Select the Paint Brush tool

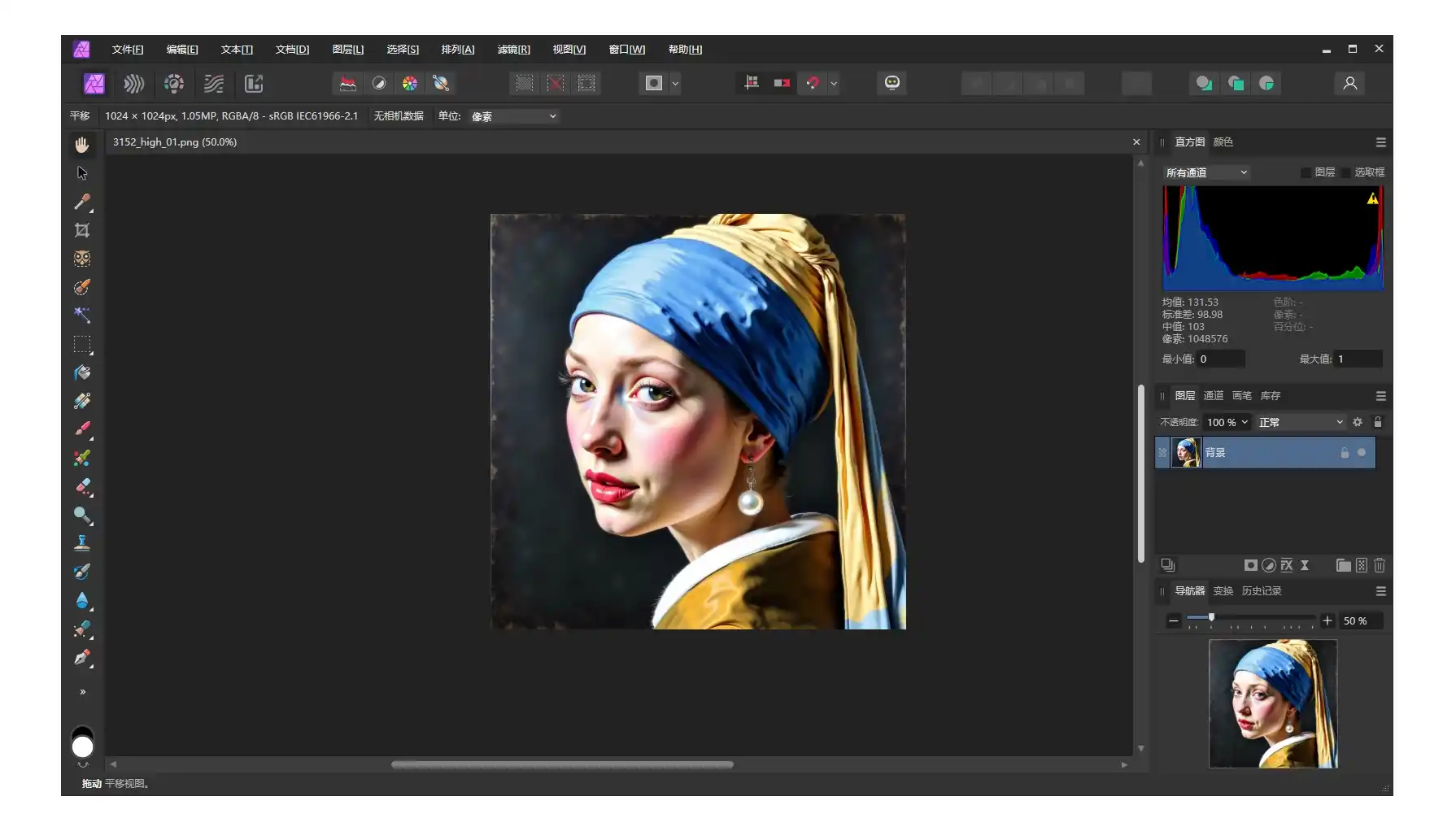pyautogui.click(x=82, y=429)
